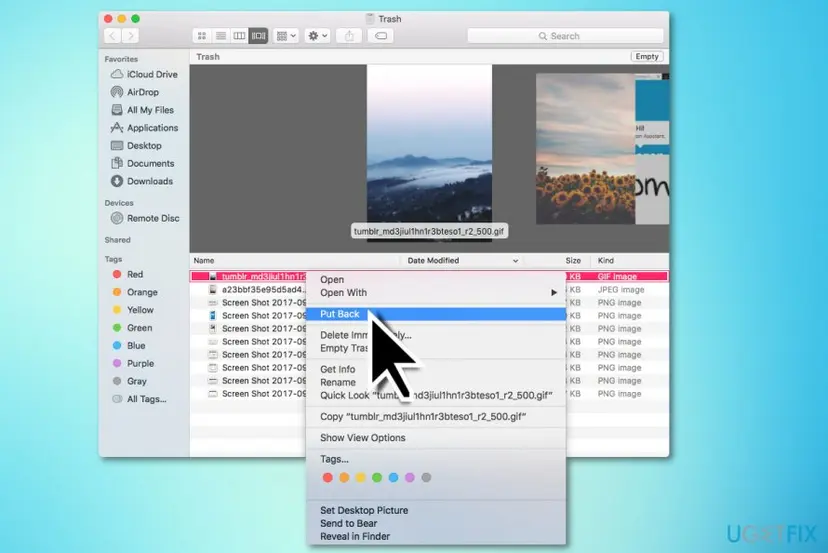Choose Show View Options menu item
This screenshot has width=828, height=553.
coord(436,438)
